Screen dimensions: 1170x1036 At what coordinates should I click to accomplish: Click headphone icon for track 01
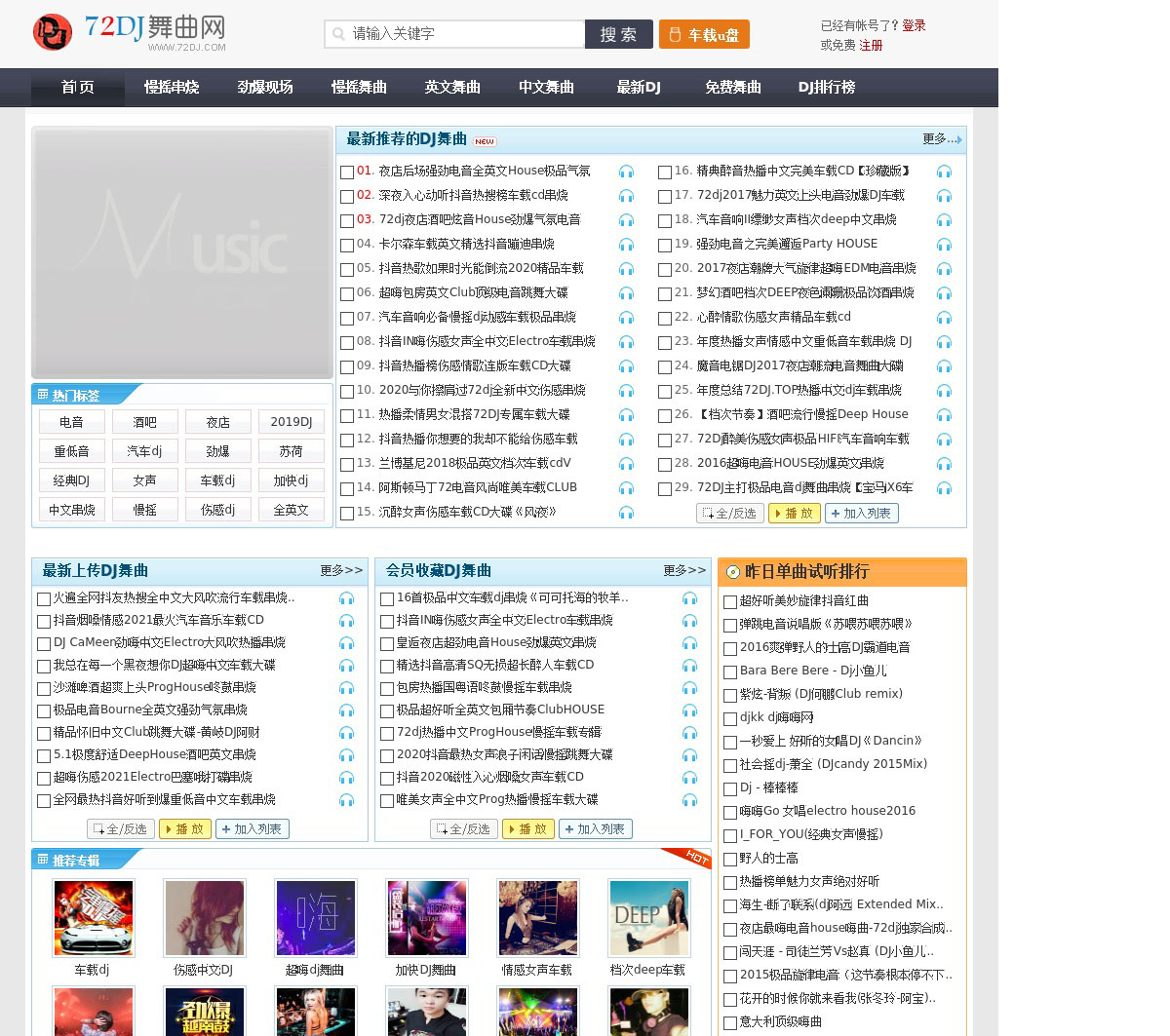pyautogui.click(x=626, y=172)
